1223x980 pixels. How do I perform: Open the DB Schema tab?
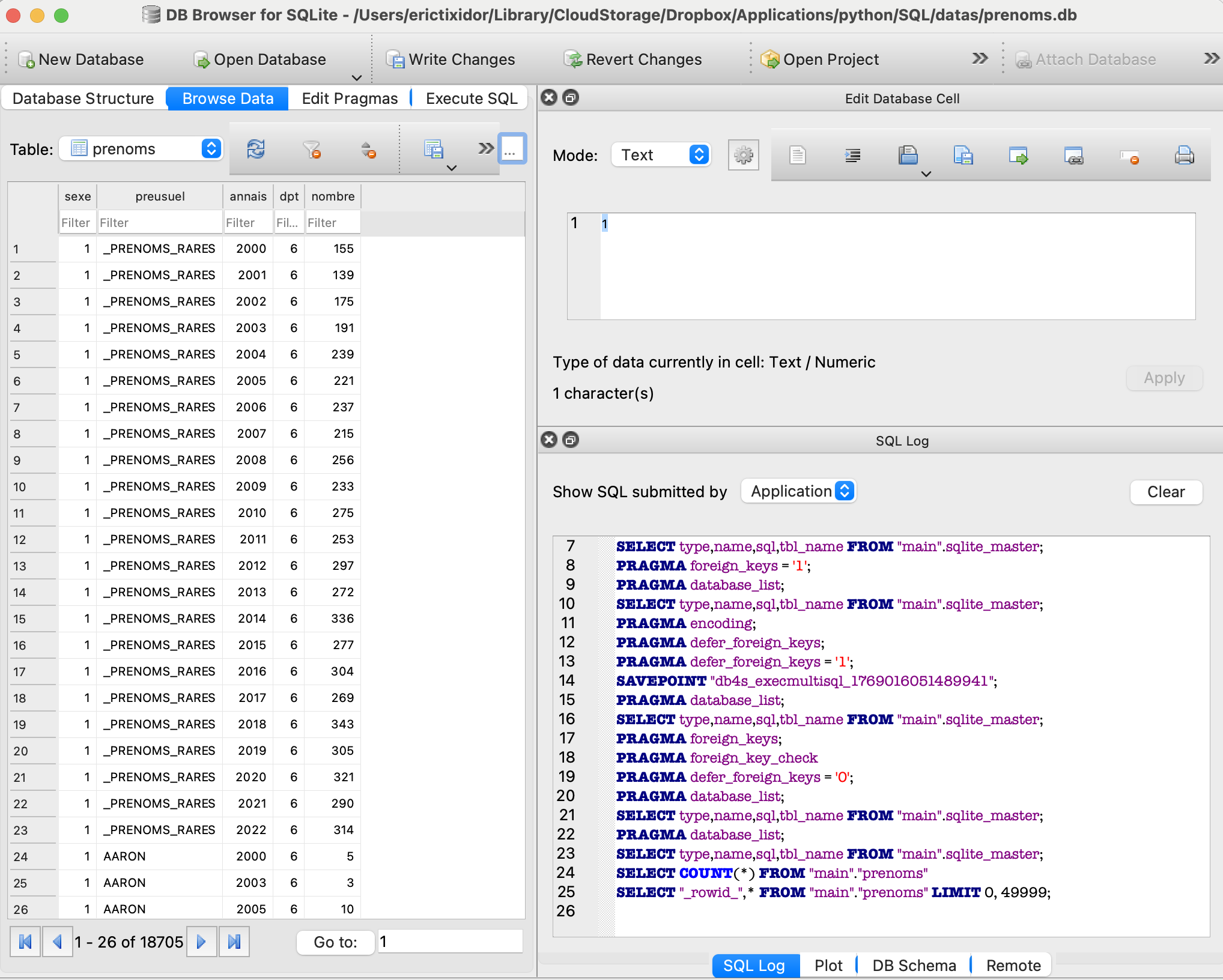tap(914, 966)
